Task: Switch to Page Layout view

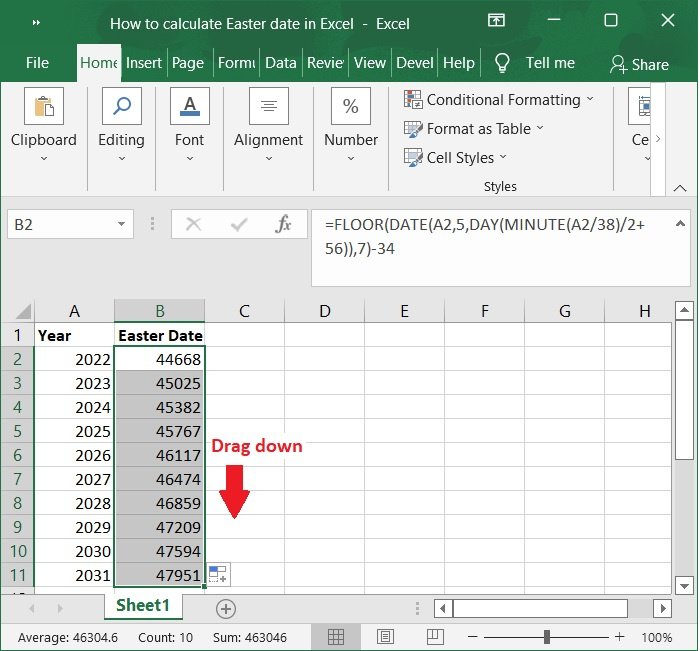Action: [x=384, y=637]
